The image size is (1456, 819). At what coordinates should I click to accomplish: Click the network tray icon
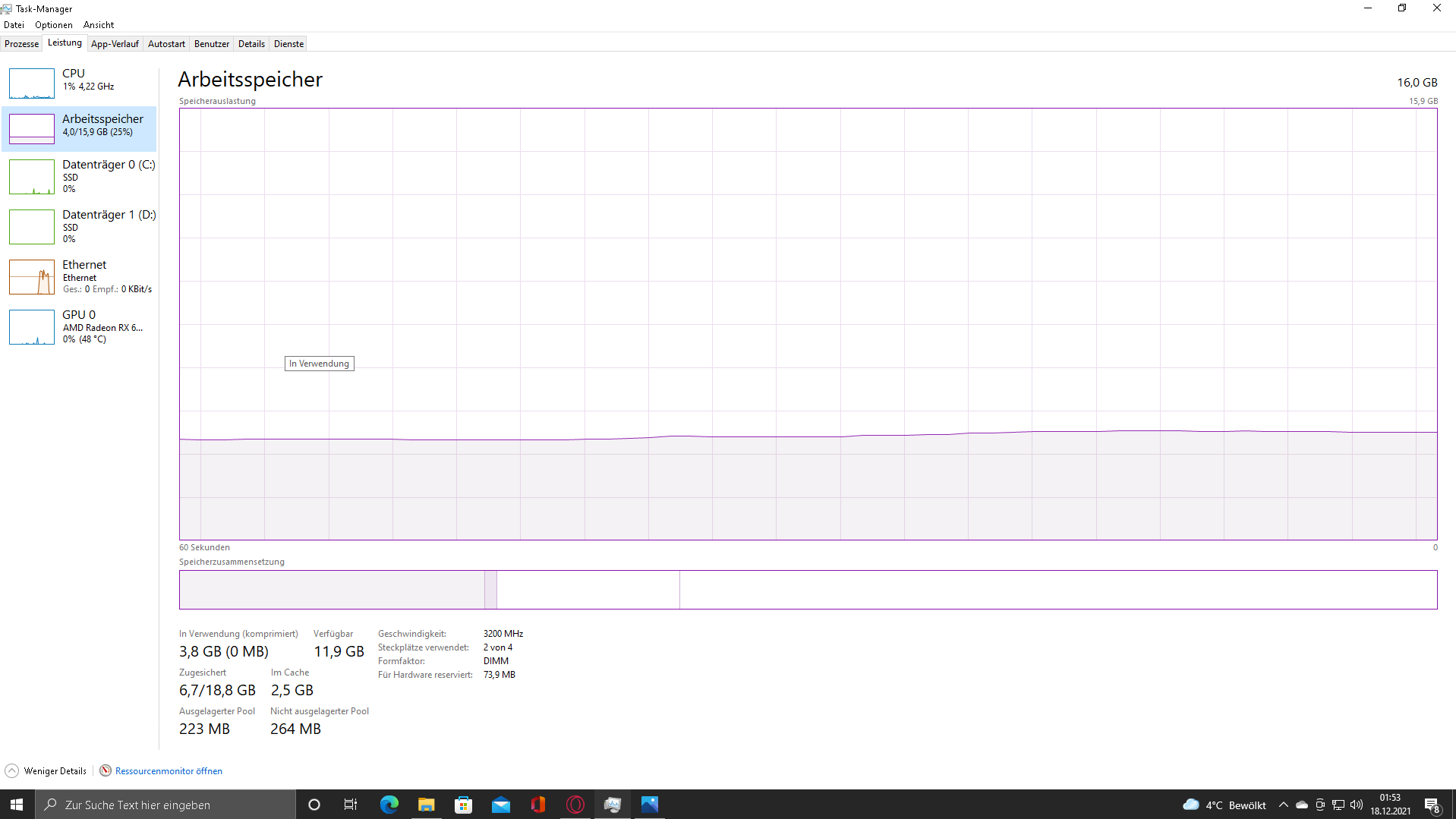(1338, 805)
